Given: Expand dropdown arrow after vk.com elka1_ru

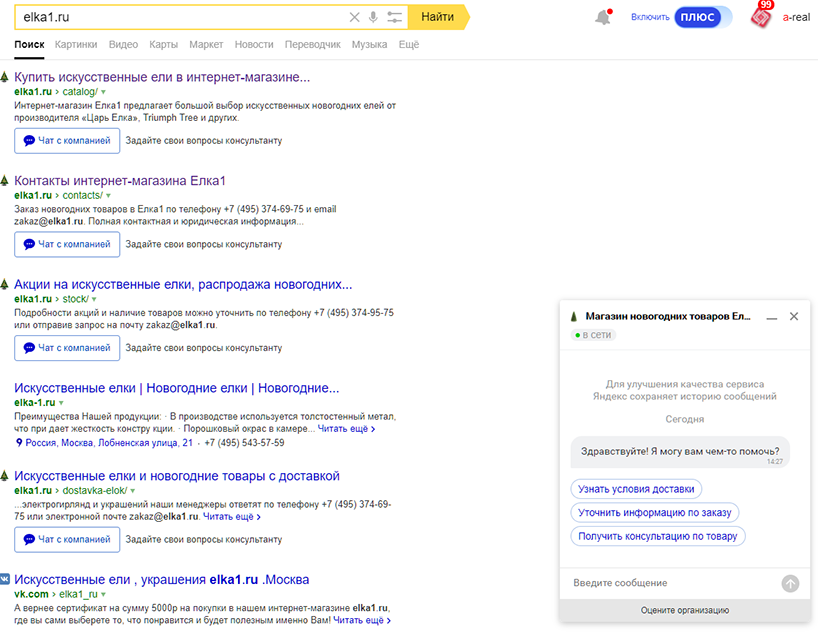Looking at the screenshot, I should 103,594.
